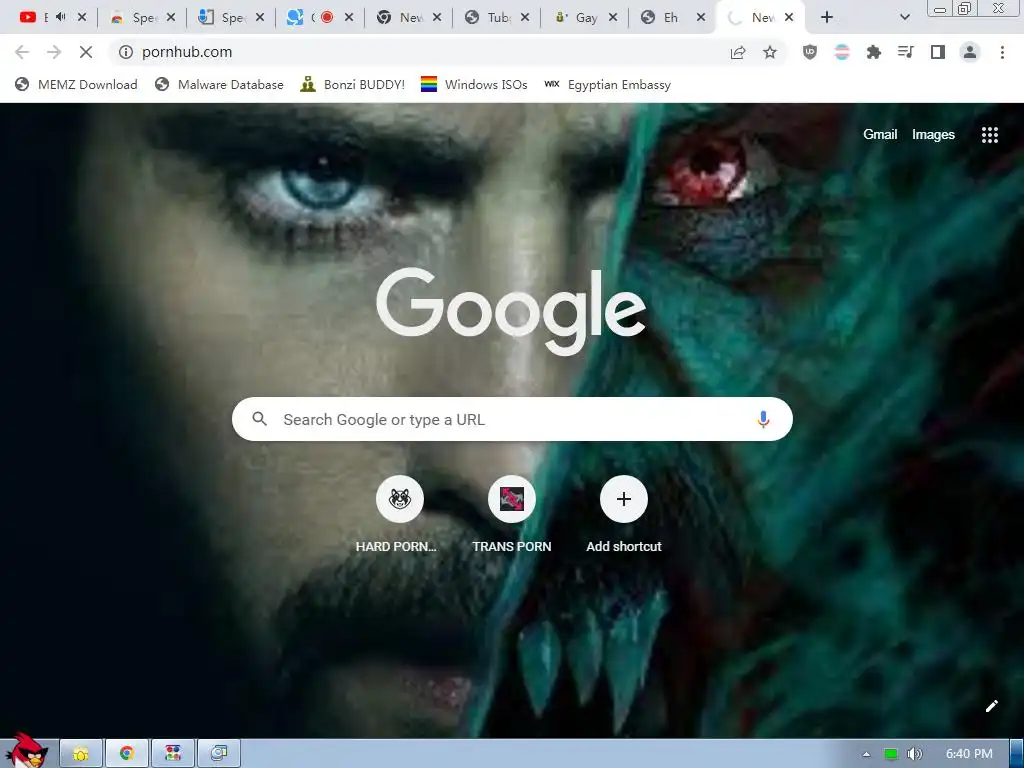The width and height of the screenshot is (1024, 768).
Task: Open the colorful taskbar app after Chrome
Action: (x=172, y=754)
